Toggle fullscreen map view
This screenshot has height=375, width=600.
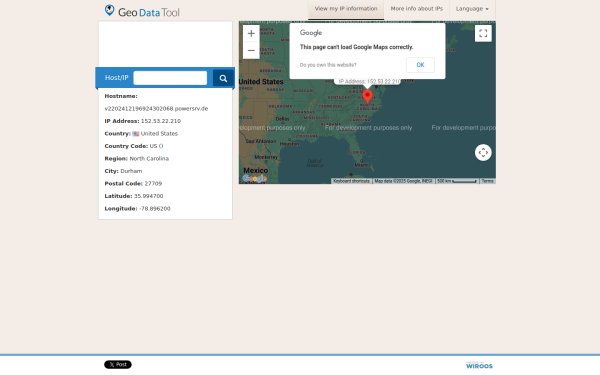pos(483,33)
